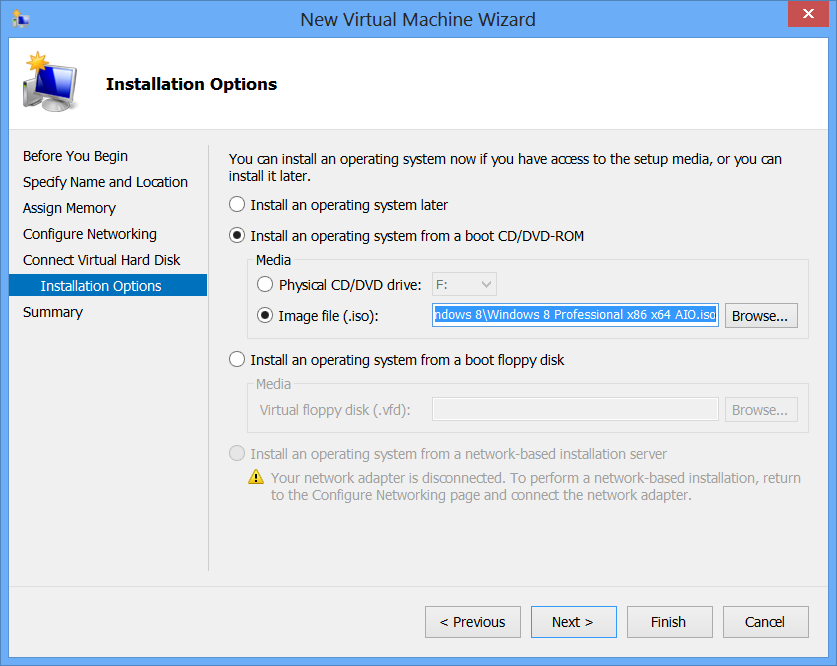
Task: Cancel the New Virtual Machine Wizard
Action: (765, 621)
